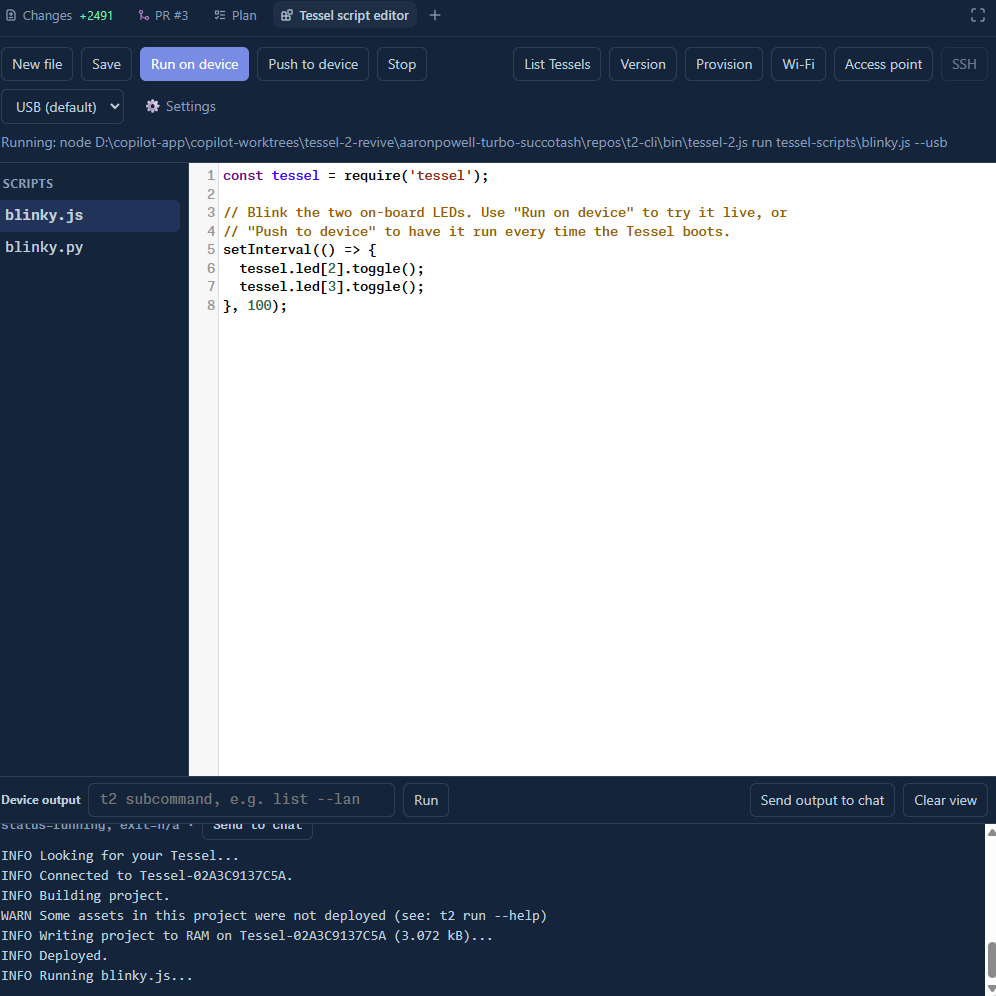Send output to chat

(822, 800)
